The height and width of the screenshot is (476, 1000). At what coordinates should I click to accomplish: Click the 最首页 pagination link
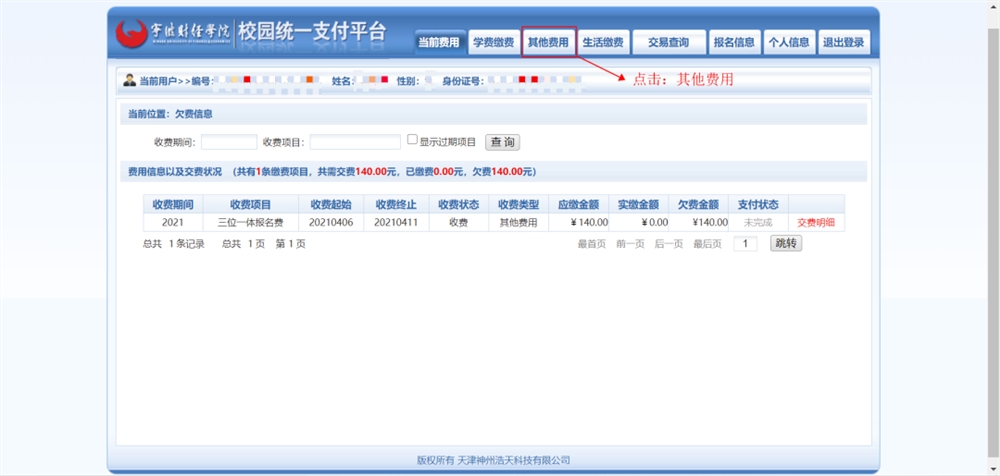[x=592, y=244]
